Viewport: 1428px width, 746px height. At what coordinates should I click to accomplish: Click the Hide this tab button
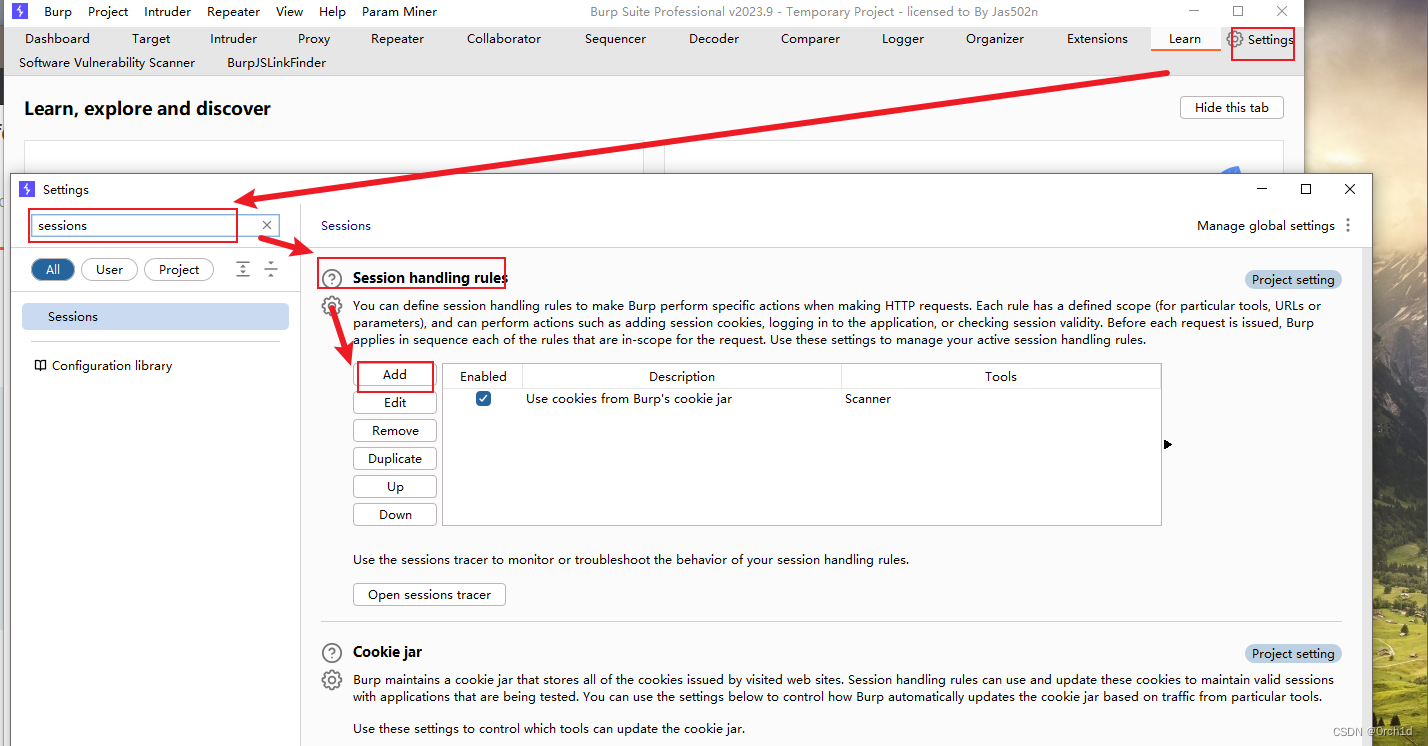1232,108
